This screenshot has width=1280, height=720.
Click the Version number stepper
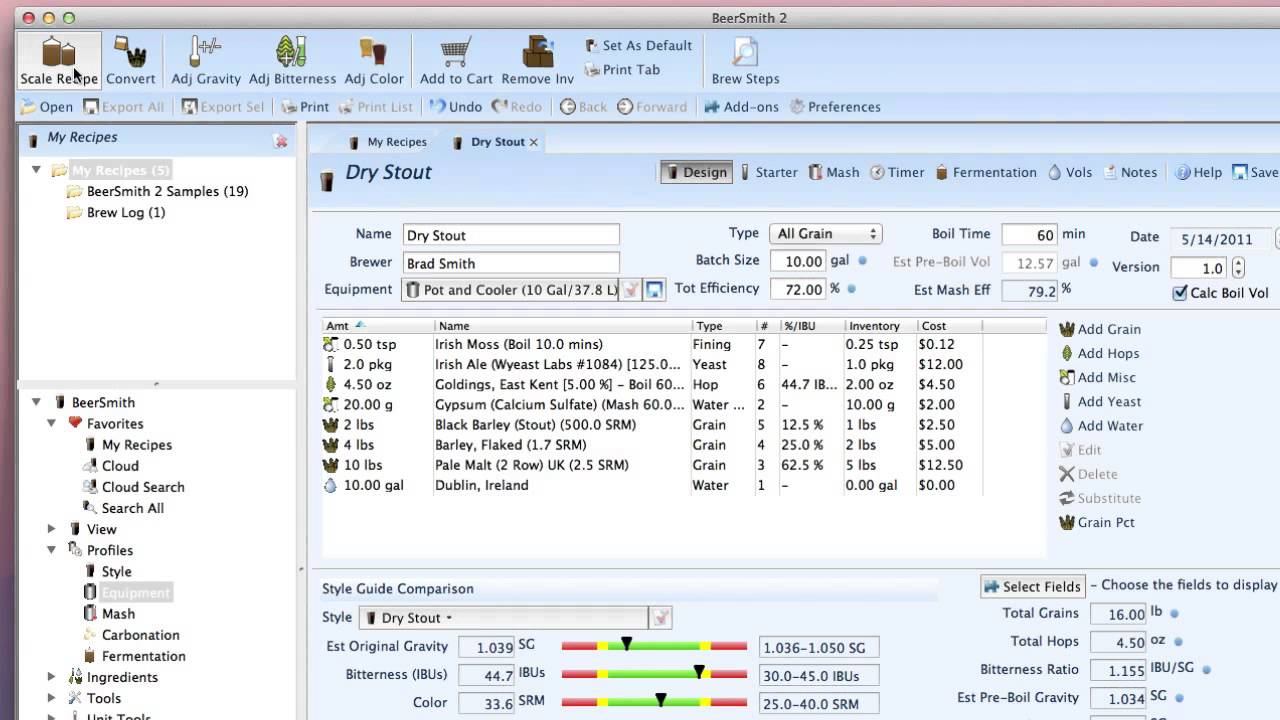pyautogui.click(x=1238, y=268)
